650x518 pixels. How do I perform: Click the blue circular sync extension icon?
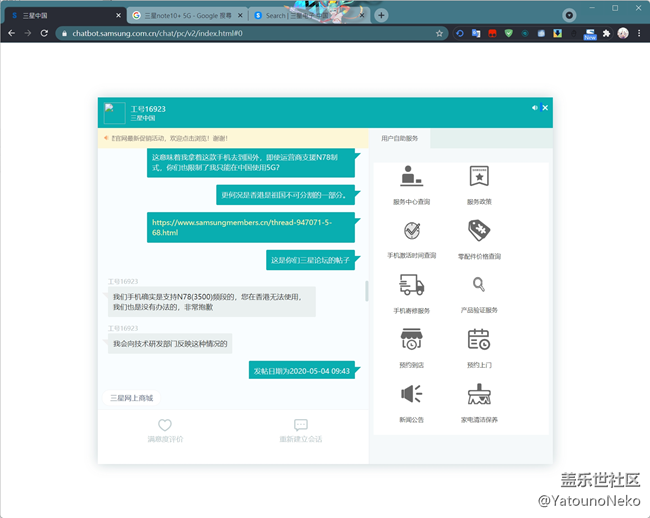(x=460, y=33)
